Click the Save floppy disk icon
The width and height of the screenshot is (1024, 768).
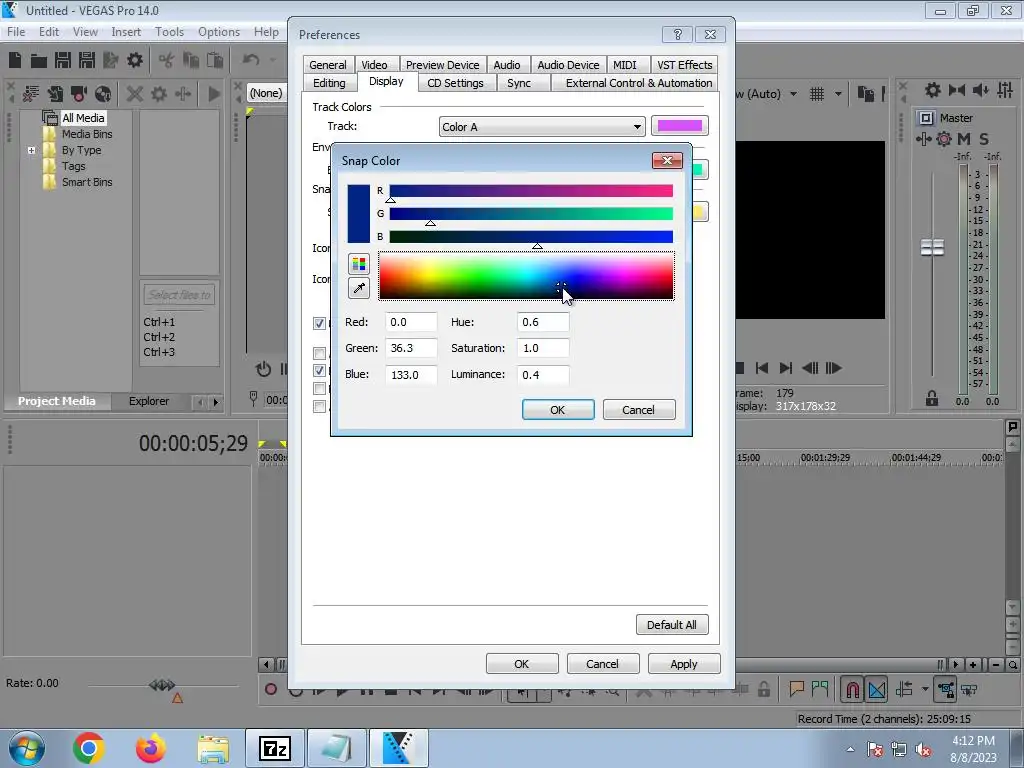click(x=63, y=61)
